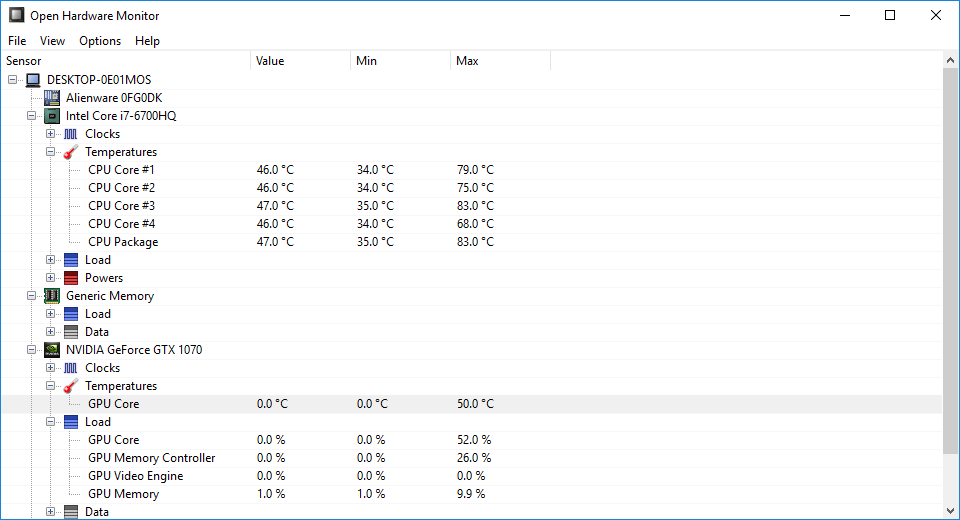
Task: Click the vertical scrollbar thumb
Action: pos(950,261)
